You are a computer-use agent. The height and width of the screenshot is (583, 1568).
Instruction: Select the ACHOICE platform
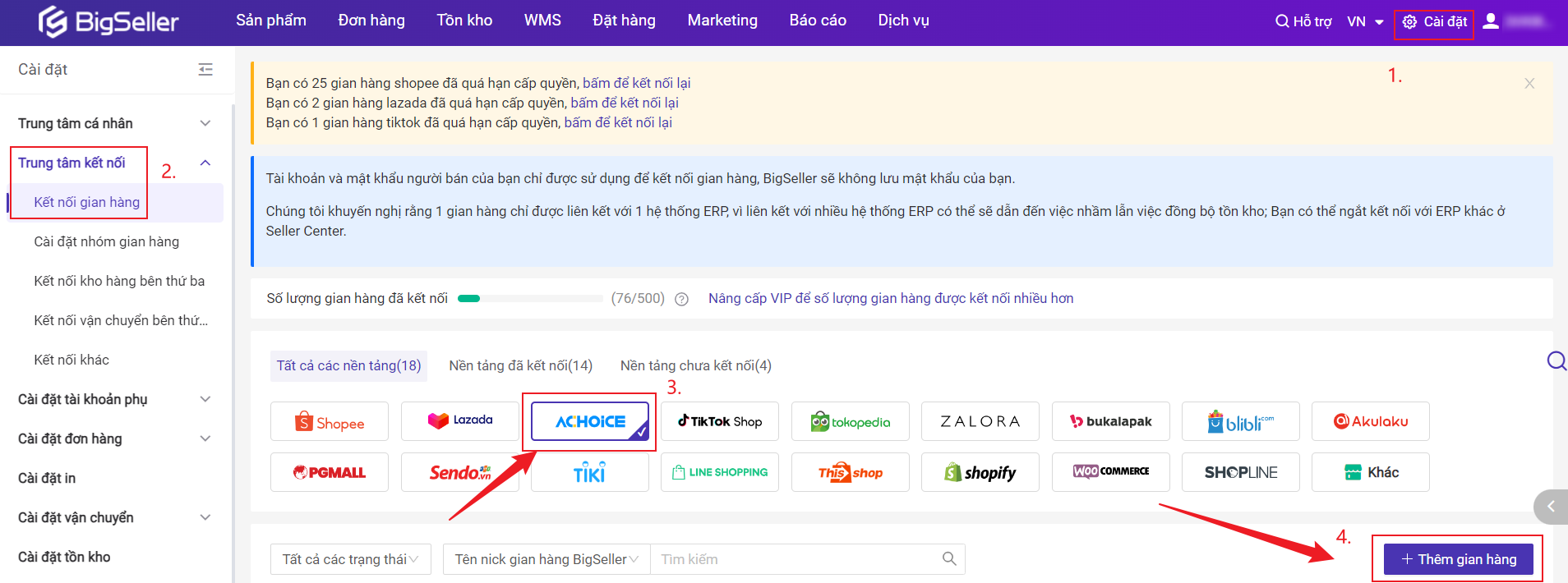coord(590,421)
